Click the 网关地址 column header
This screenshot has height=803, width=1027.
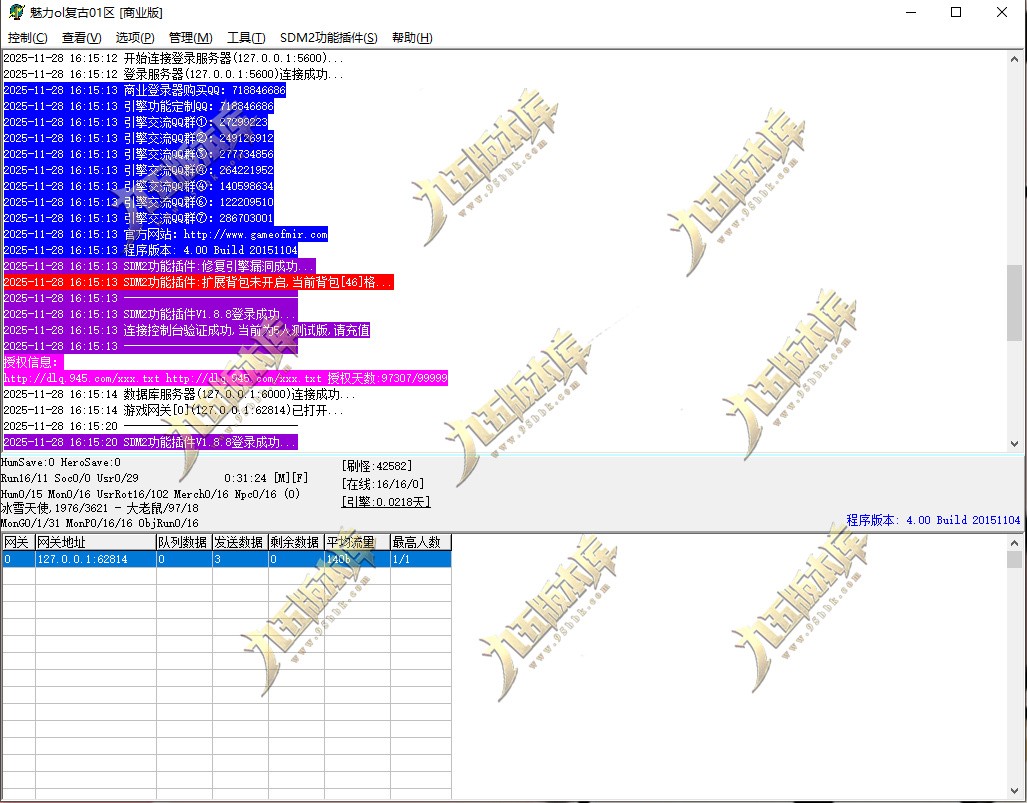[96, 542]
